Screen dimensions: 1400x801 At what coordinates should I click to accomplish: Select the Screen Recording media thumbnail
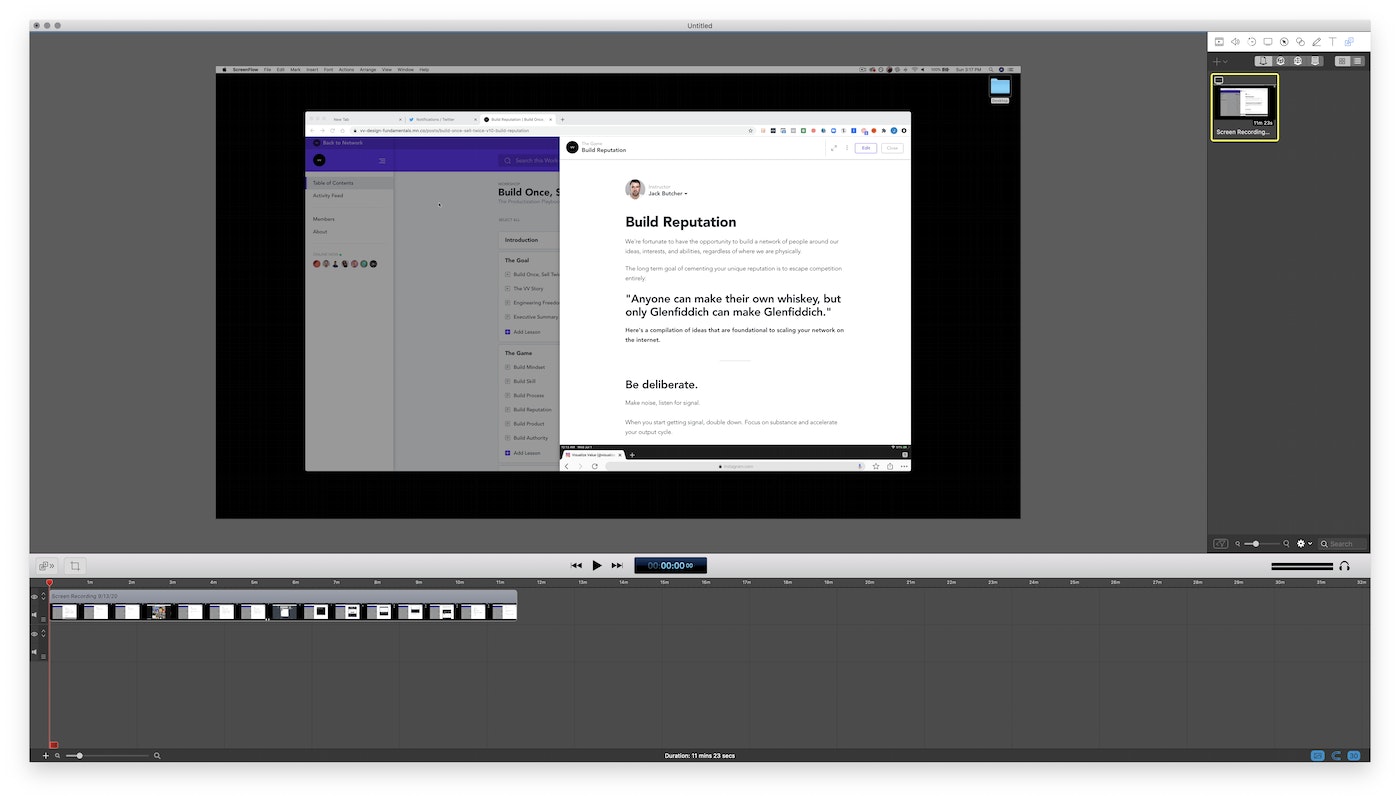point(1244,107)
